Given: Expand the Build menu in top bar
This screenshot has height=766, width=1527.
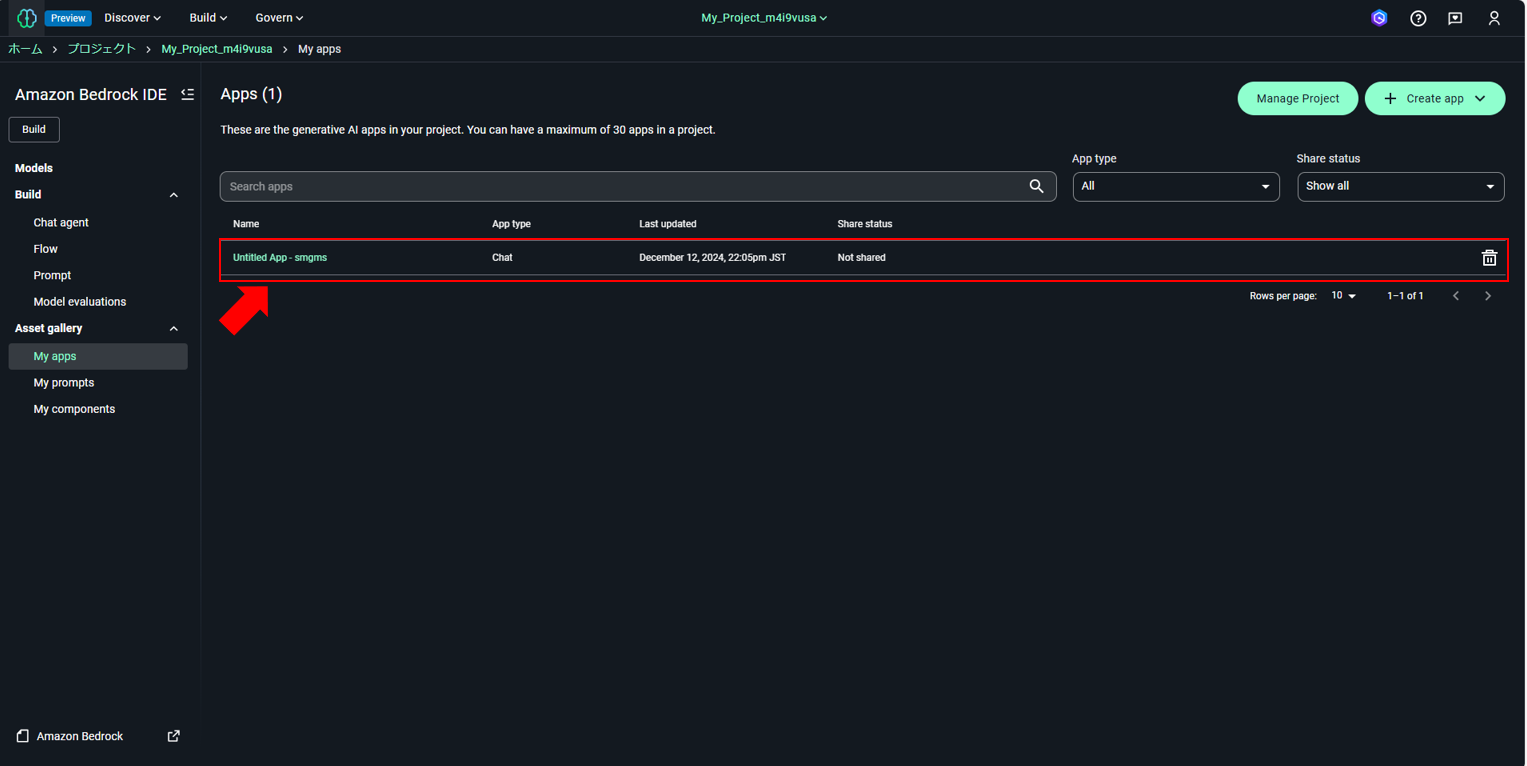Looking at the screenshot, I should pyautogui.click(x=208, y=18).
